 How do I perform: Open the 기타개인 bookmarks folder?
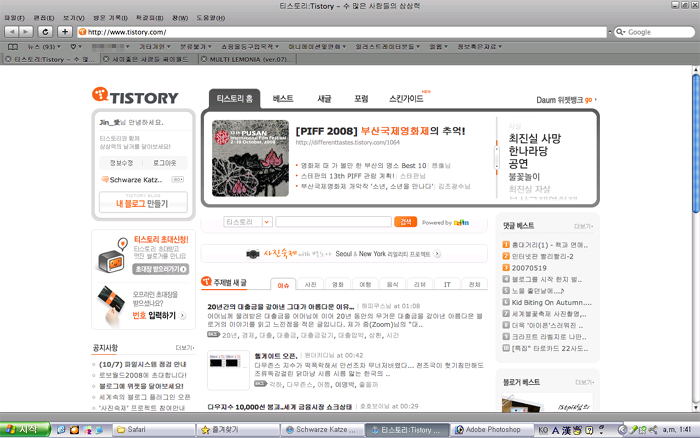click(154, 47)
